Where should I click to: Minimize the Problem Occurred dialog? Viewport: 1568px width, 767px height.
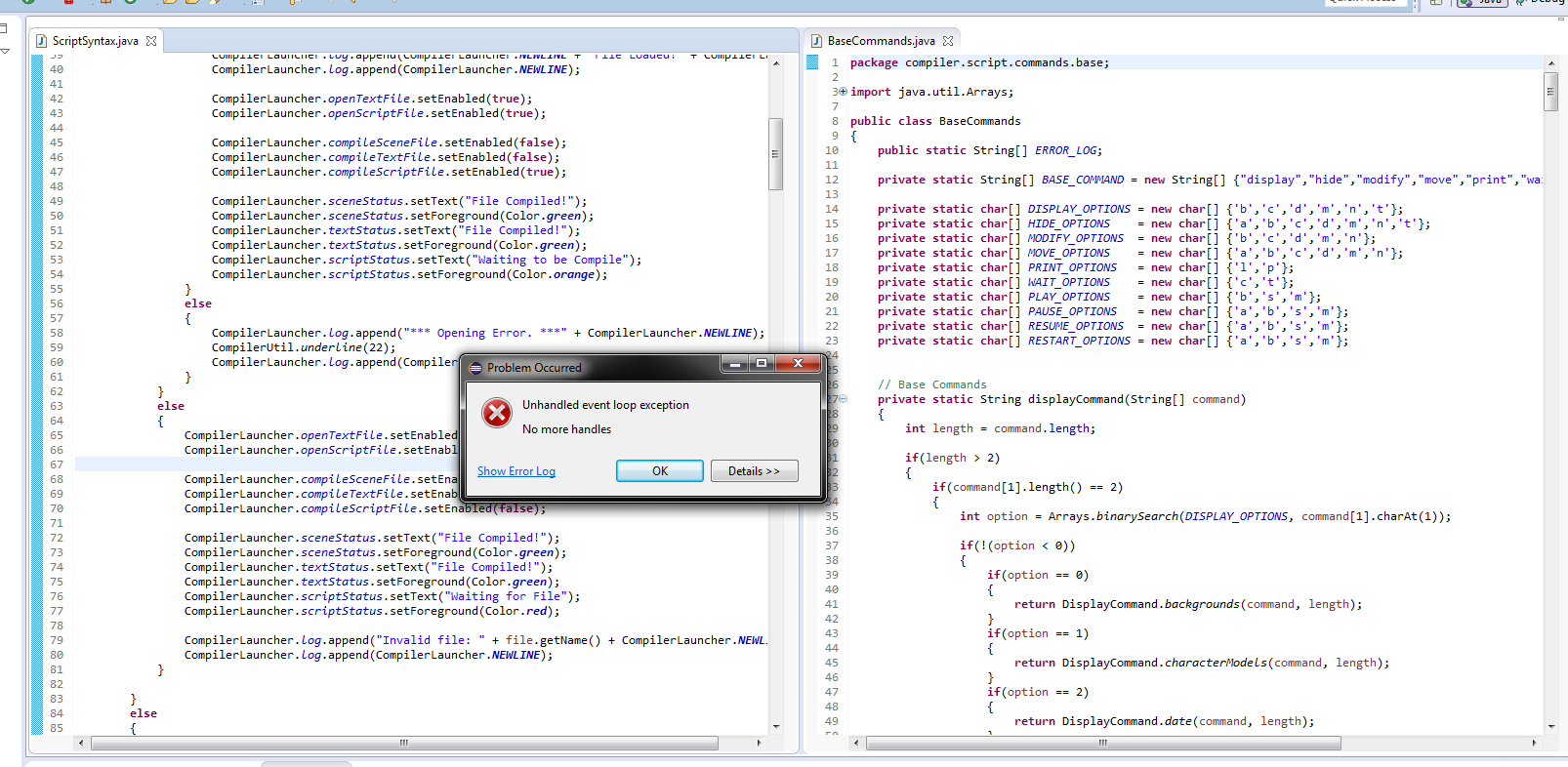tap(735, 363)
